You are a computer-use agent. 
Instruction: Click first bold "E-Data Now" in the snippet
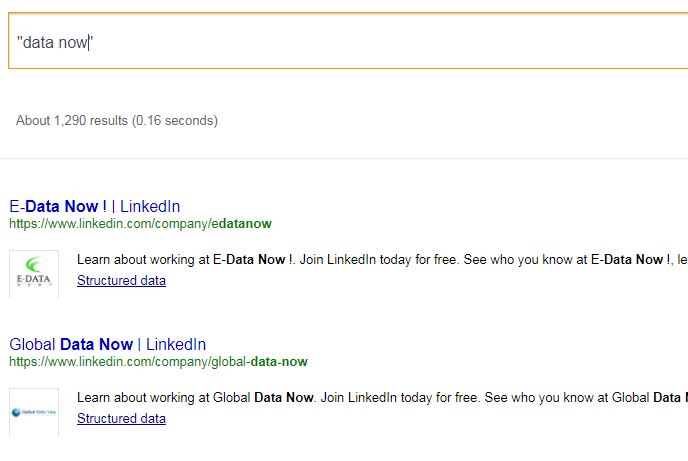[x=250, y=260]
